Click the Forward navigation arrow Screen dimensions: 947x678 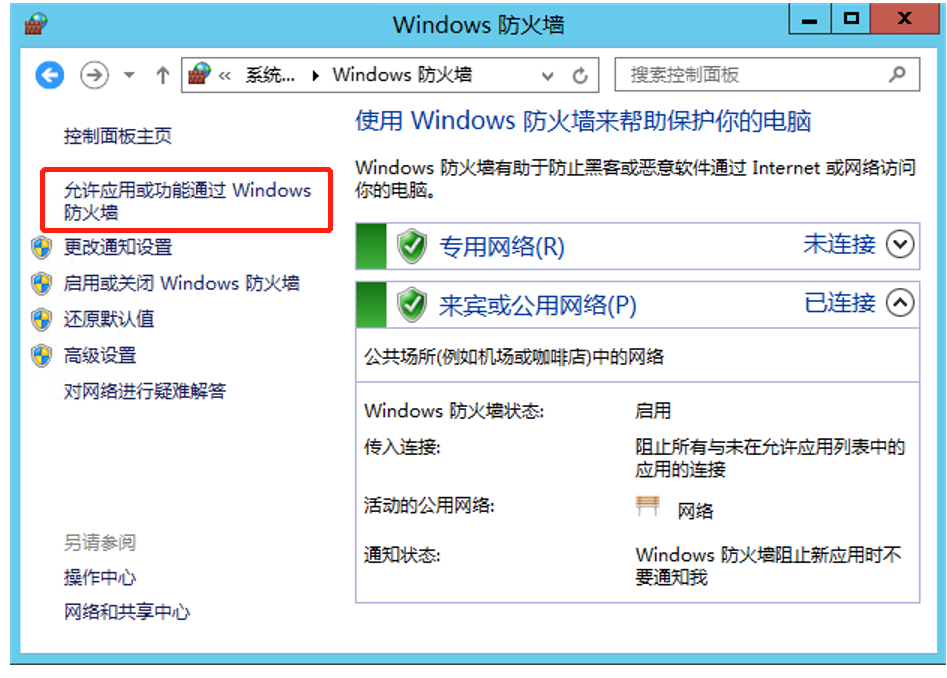[94, 75]
